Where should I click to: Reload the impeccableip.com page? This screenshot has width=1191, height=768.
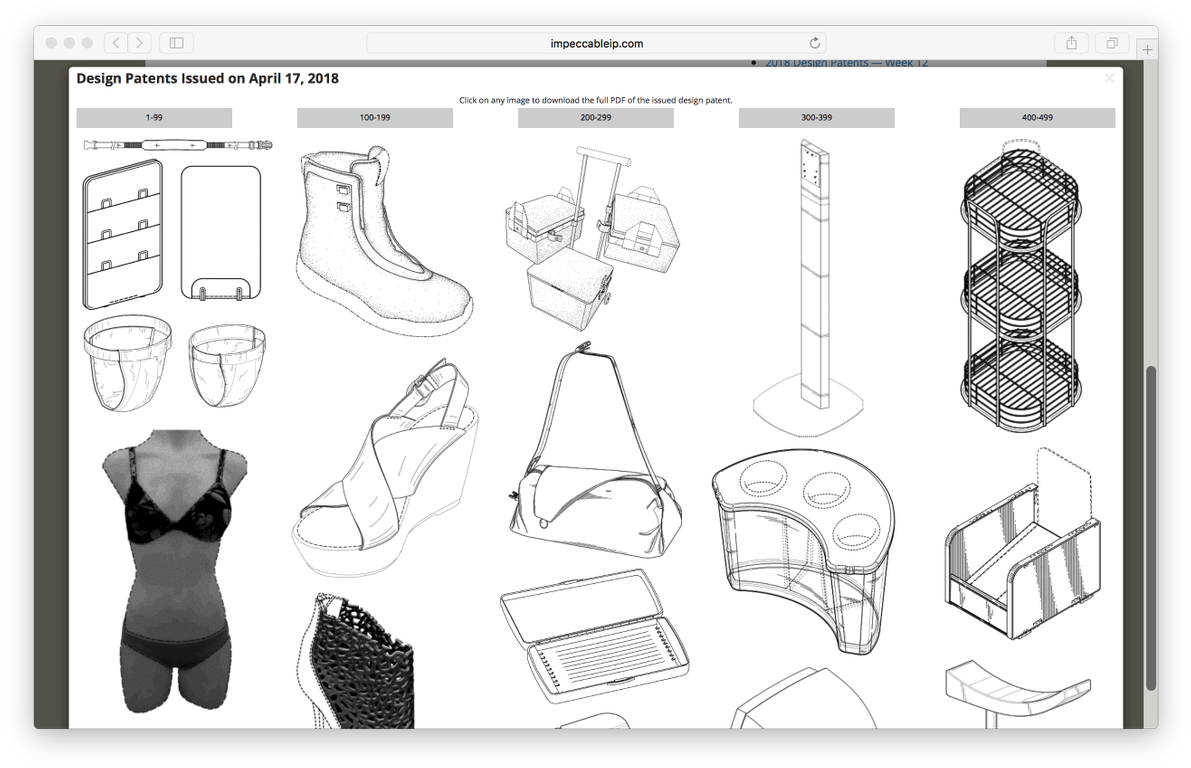click(x=814, y=43)
